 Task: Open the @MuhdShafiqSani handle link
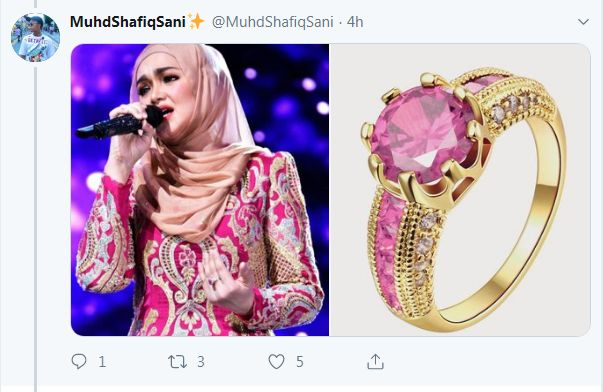273,22
